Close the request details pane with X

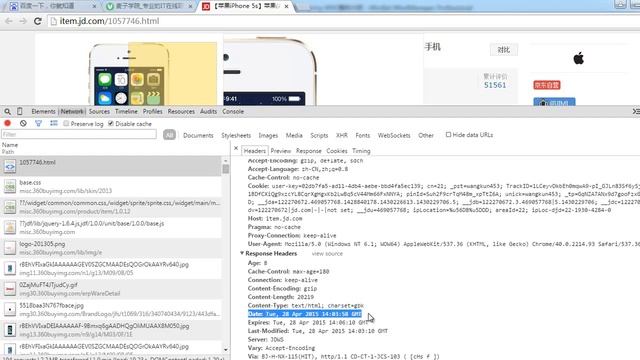tap(236, 149)
